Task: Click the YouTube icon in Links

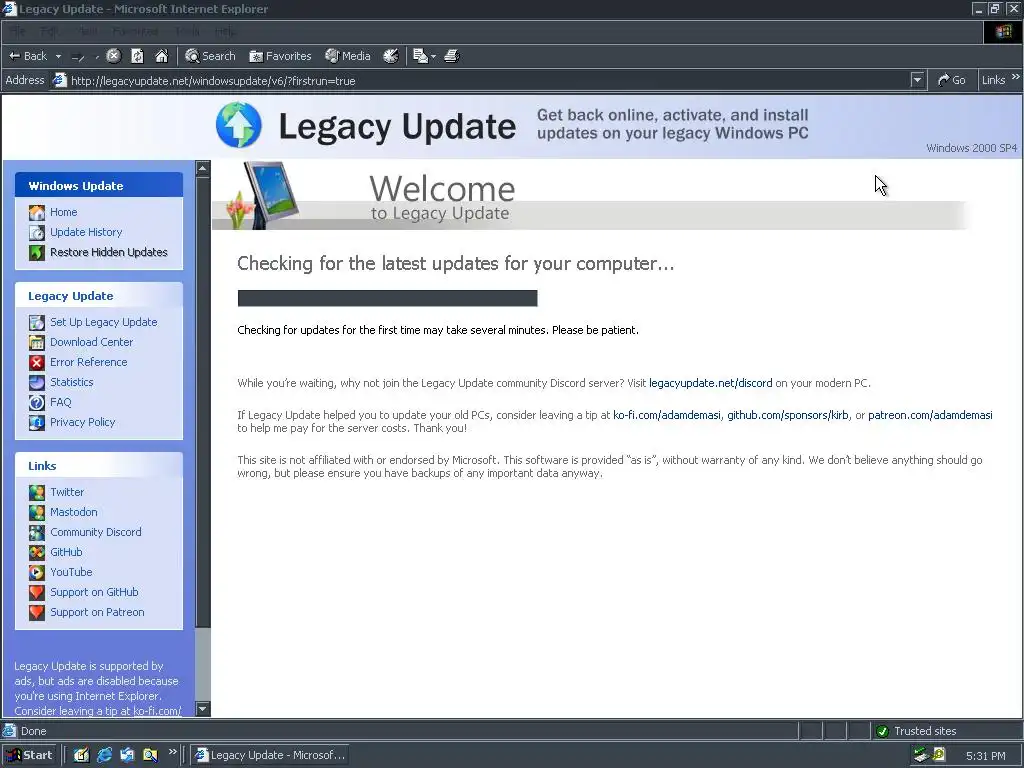Action: pos(37,572)
